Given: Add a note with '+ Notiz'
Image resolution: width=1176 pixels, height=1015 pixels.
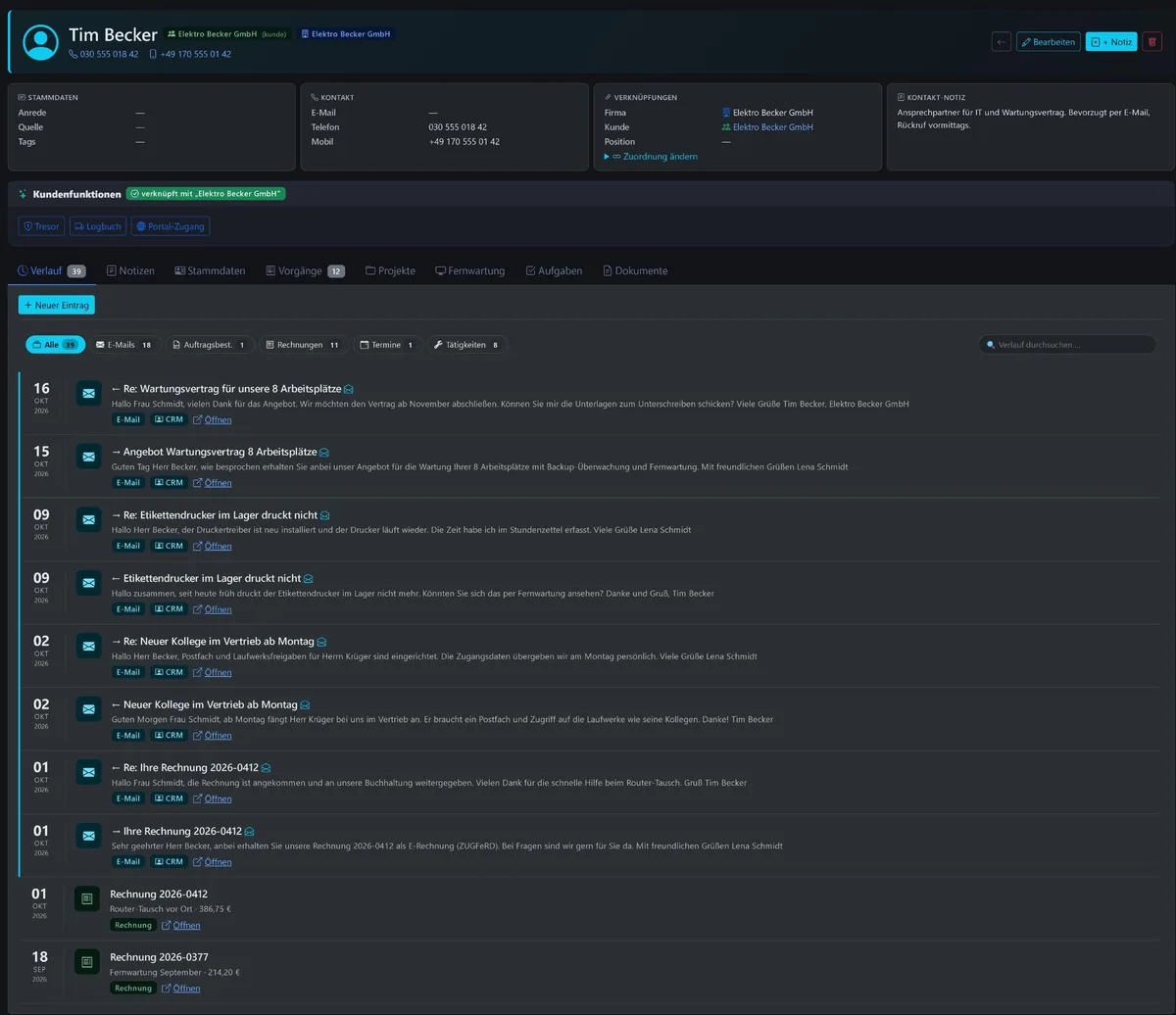Looking at the screenshot, I should click(1111, 42).
